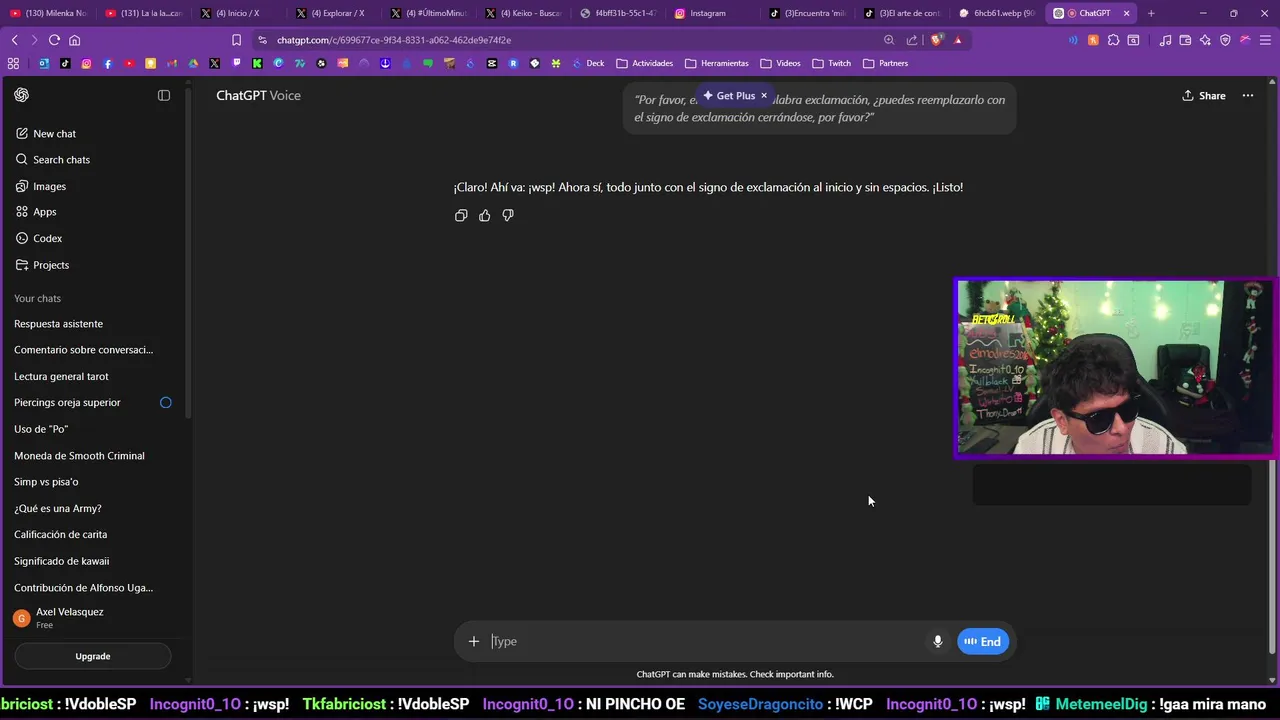
Task: End voice mode with the End button
Action: (x=983, y=642)
